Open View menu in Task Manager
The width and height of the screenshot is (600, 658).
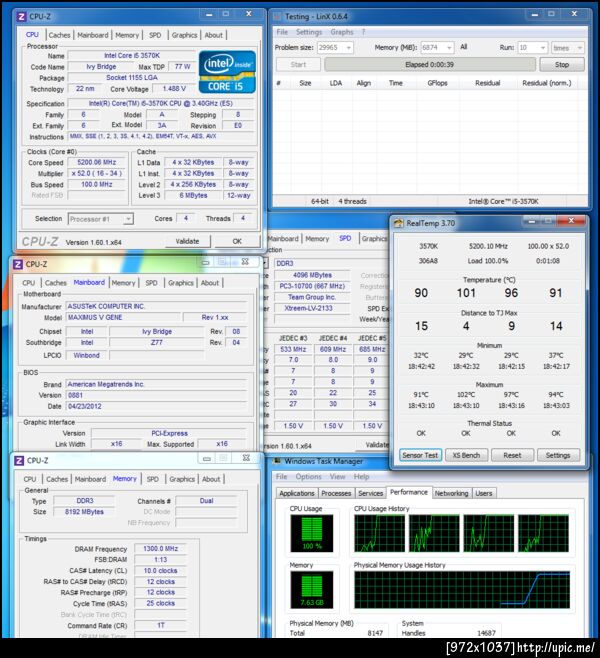tap(337, 477)
